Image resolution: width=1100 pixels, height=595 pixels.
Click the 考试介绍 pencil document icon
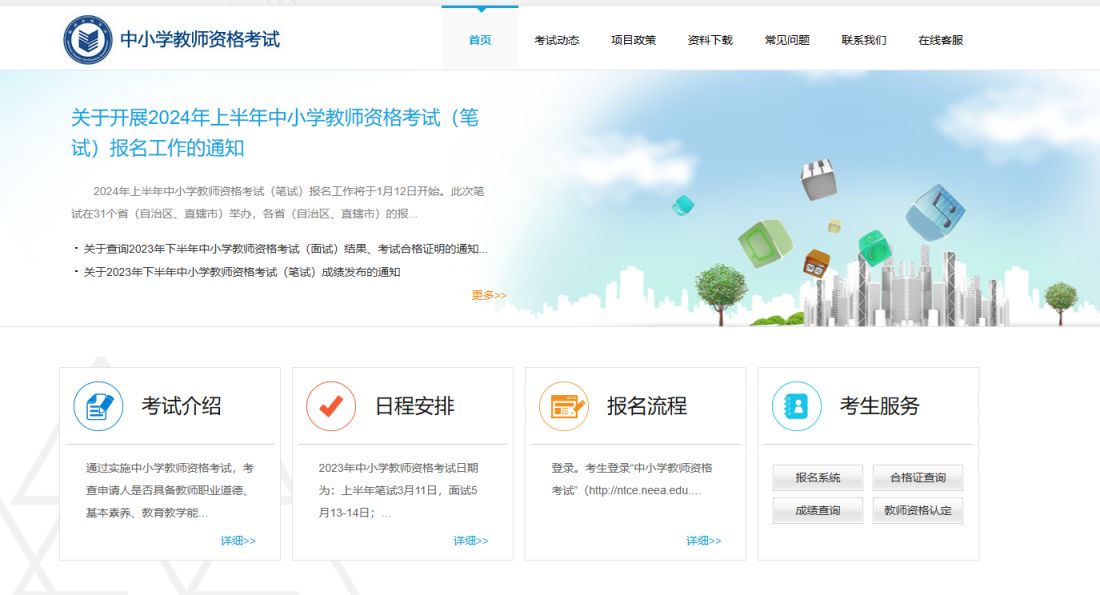[x=98, y=406]
